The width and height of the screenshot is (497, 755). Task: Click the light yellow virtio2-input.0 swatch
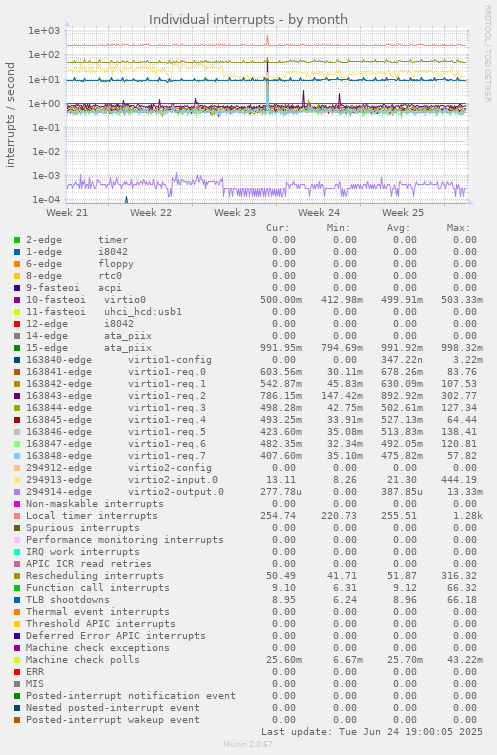[x=17, y=480]
